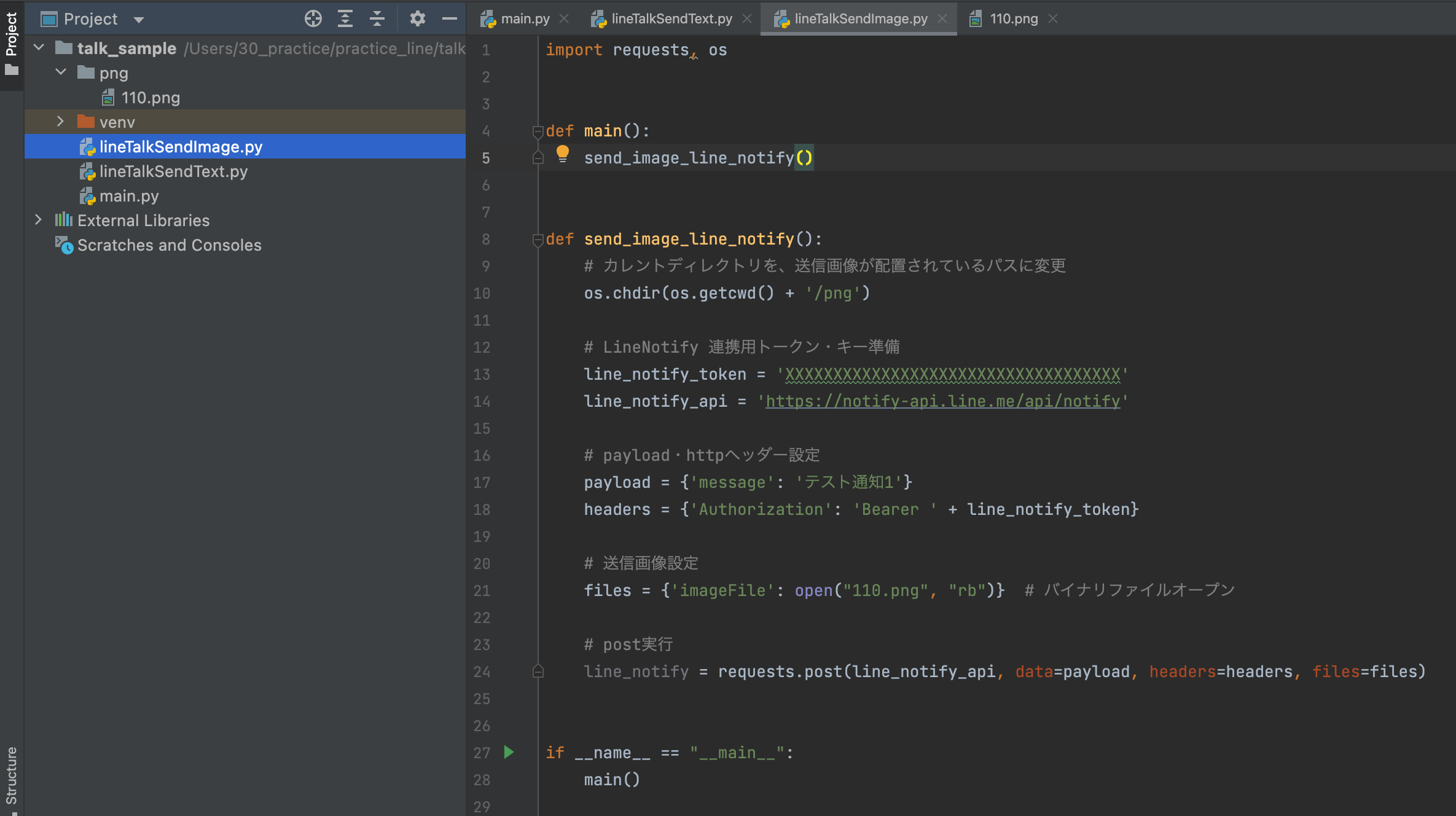
Task: Click the png folder icon
Action: pyautogui.click(x=86, y=73)
